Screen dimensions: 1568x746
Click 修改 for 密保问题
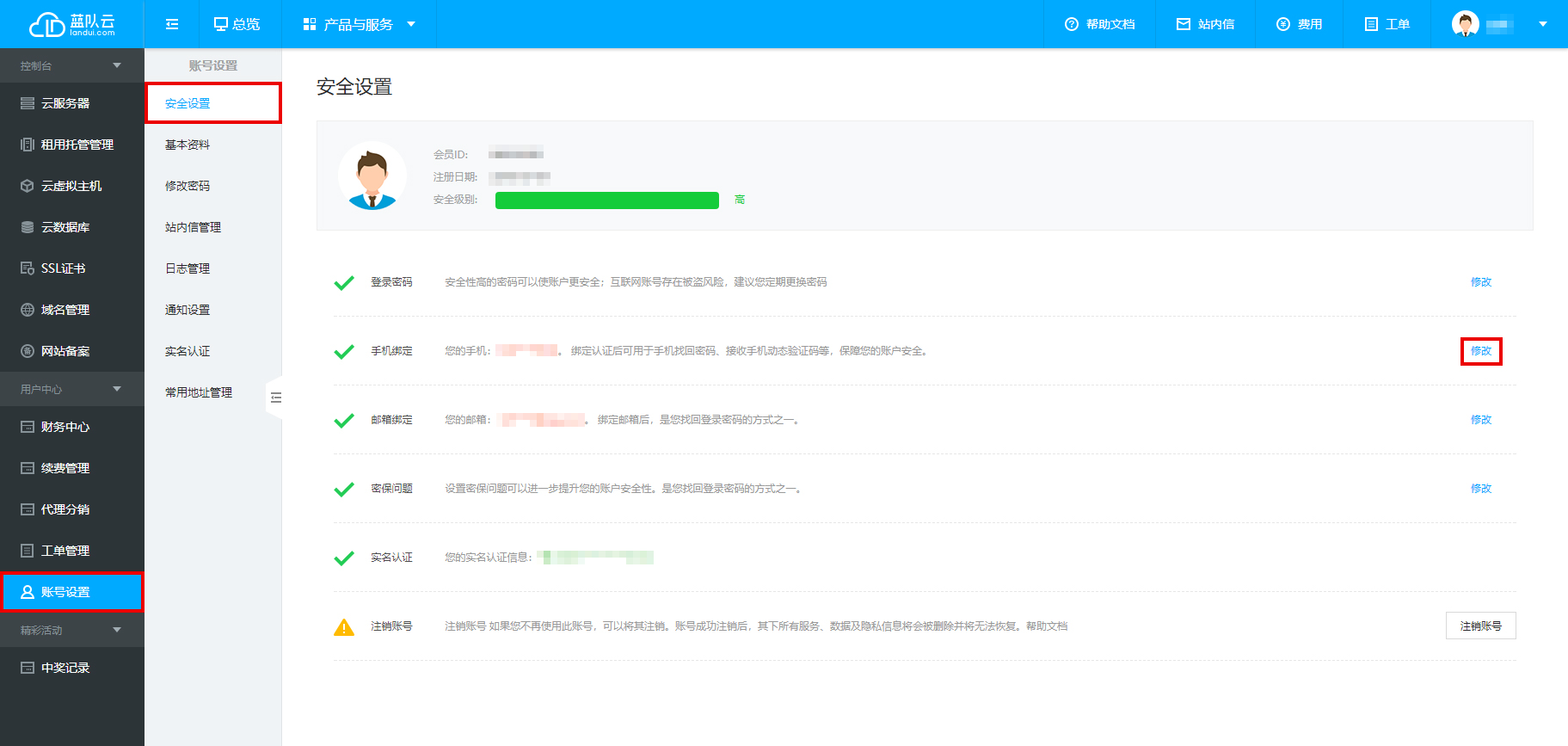[1481, 489]
